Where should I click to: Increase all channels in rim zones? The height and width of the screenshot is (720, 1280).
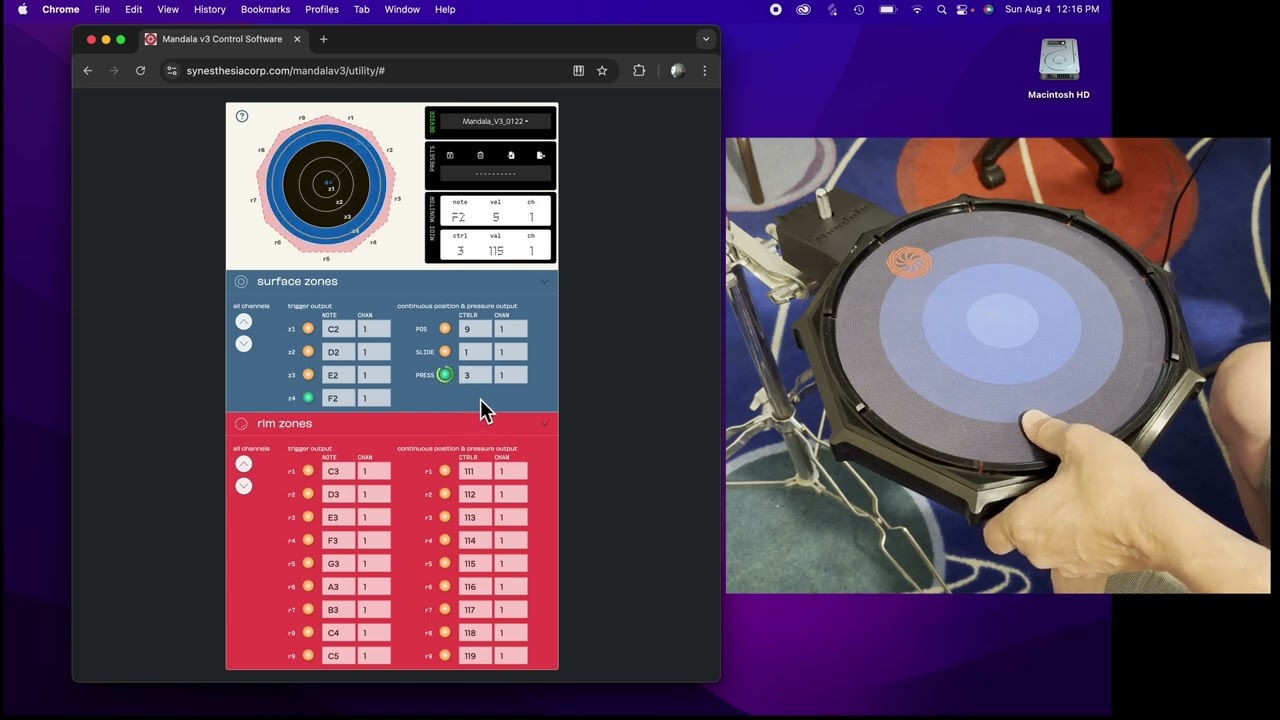pos(243,464)
